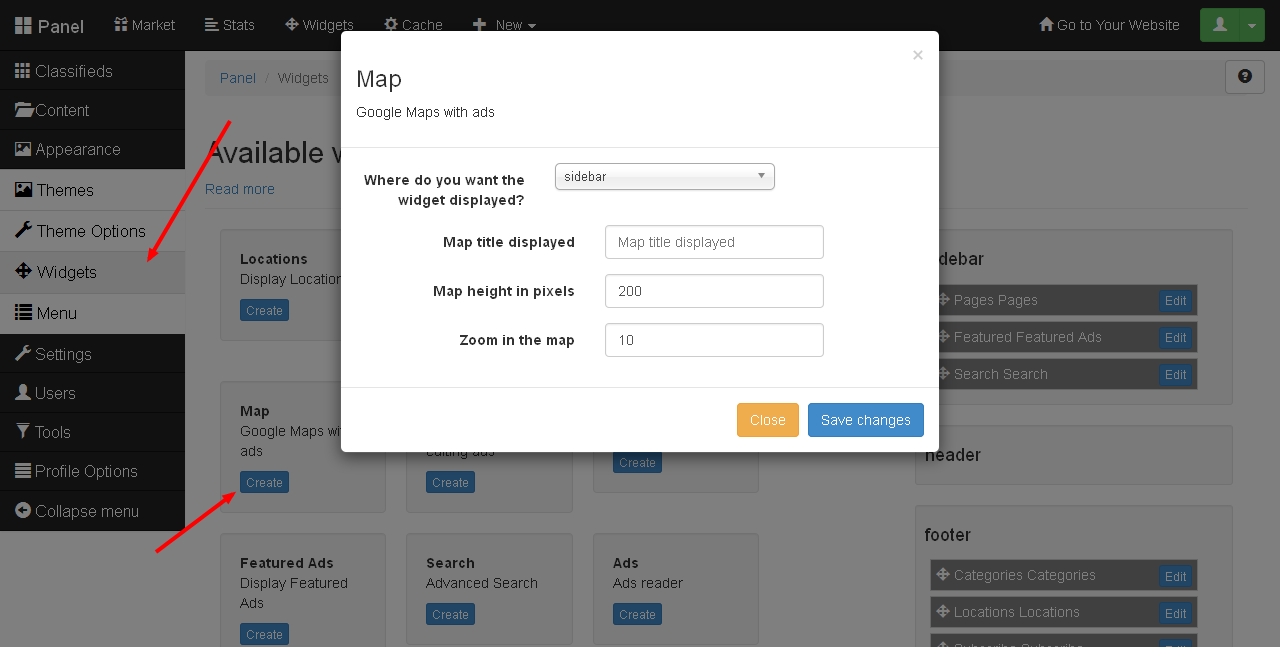This screenshot has height=647, width=1280.
Task: Click the Save changes button
Action: coord(866,420)
